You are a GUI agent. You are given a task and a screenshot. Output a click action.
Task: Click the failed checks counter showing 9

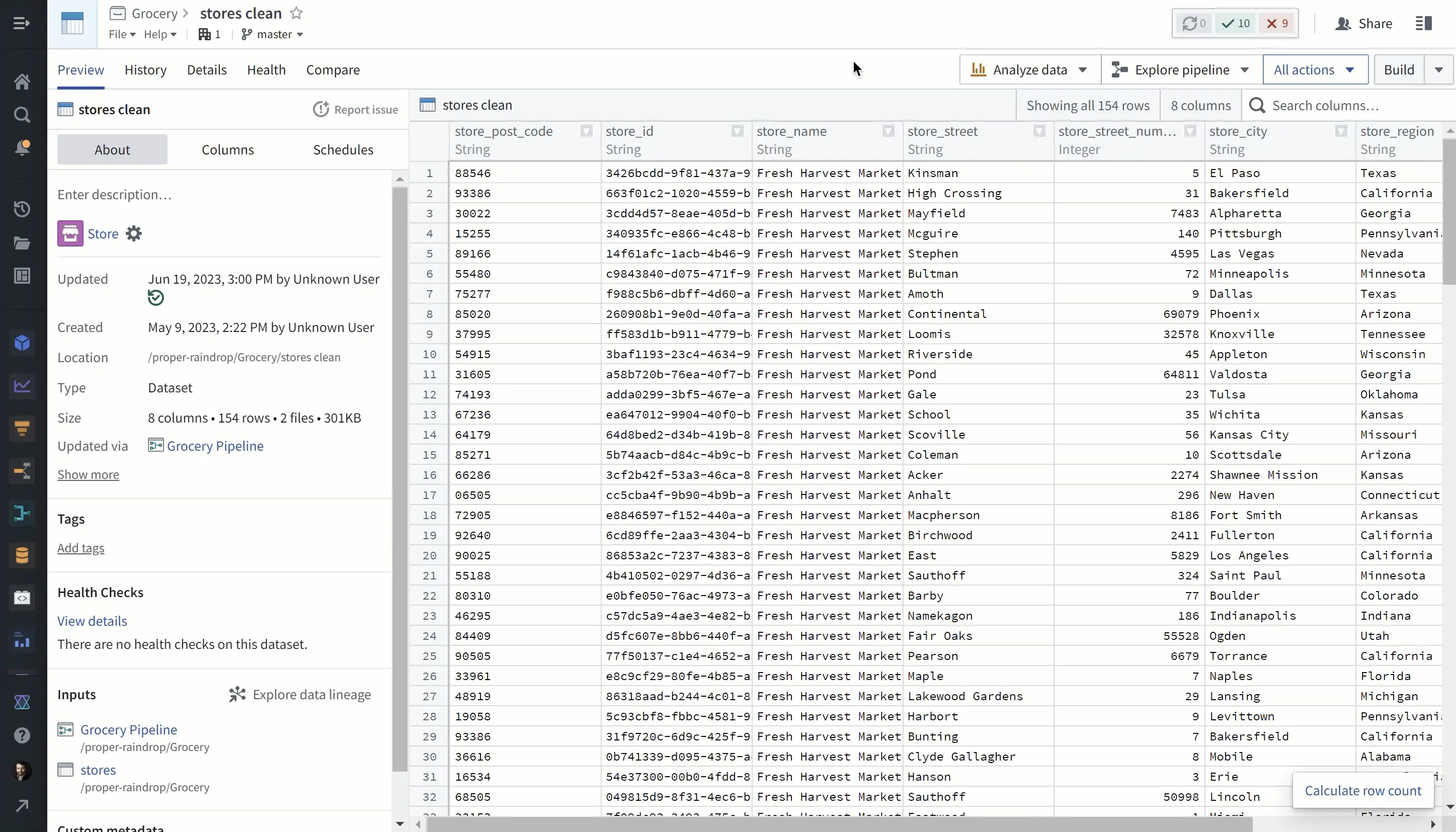(x=1277, y=24)
